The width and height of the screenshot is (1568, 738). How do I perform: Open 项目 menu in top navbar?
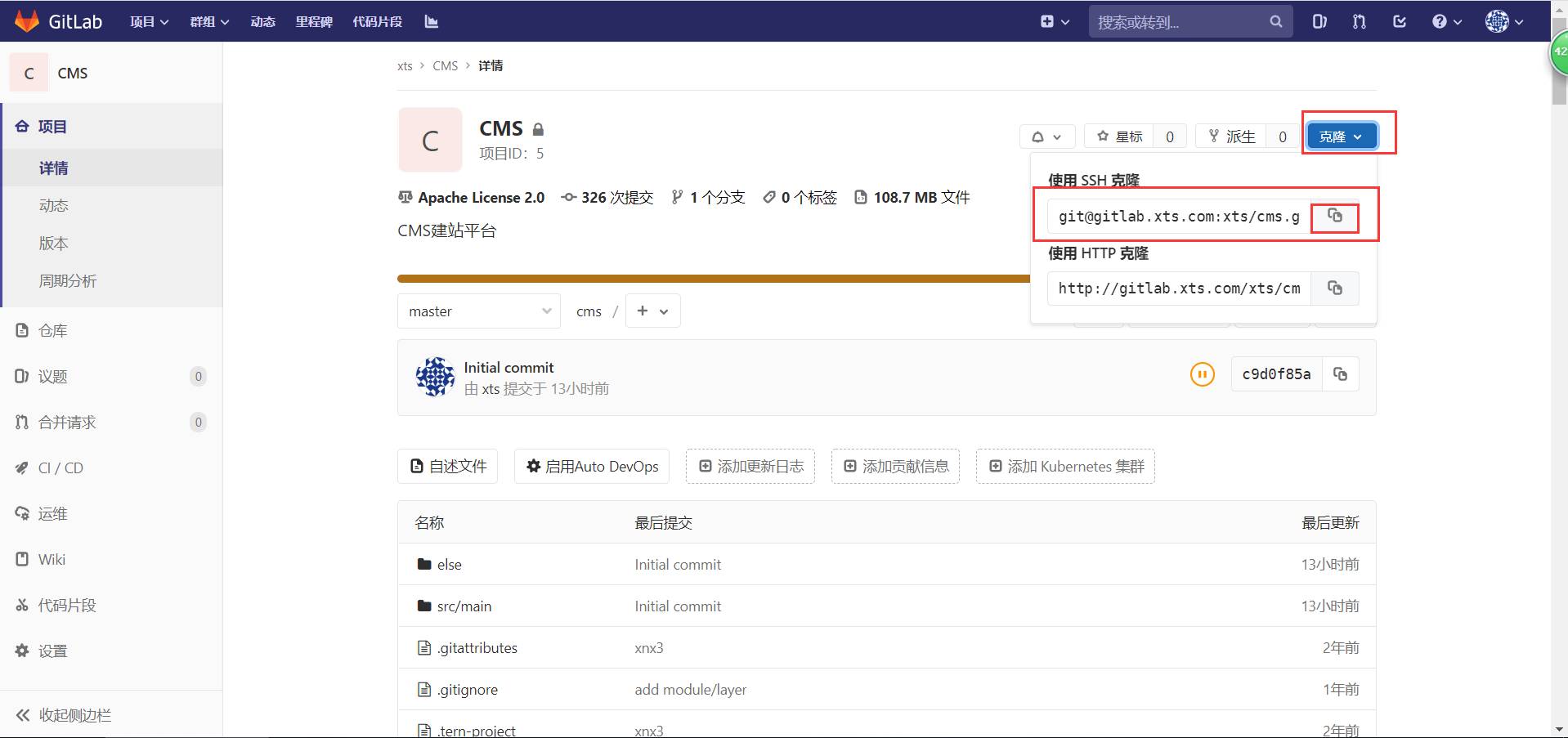point(149,21)
